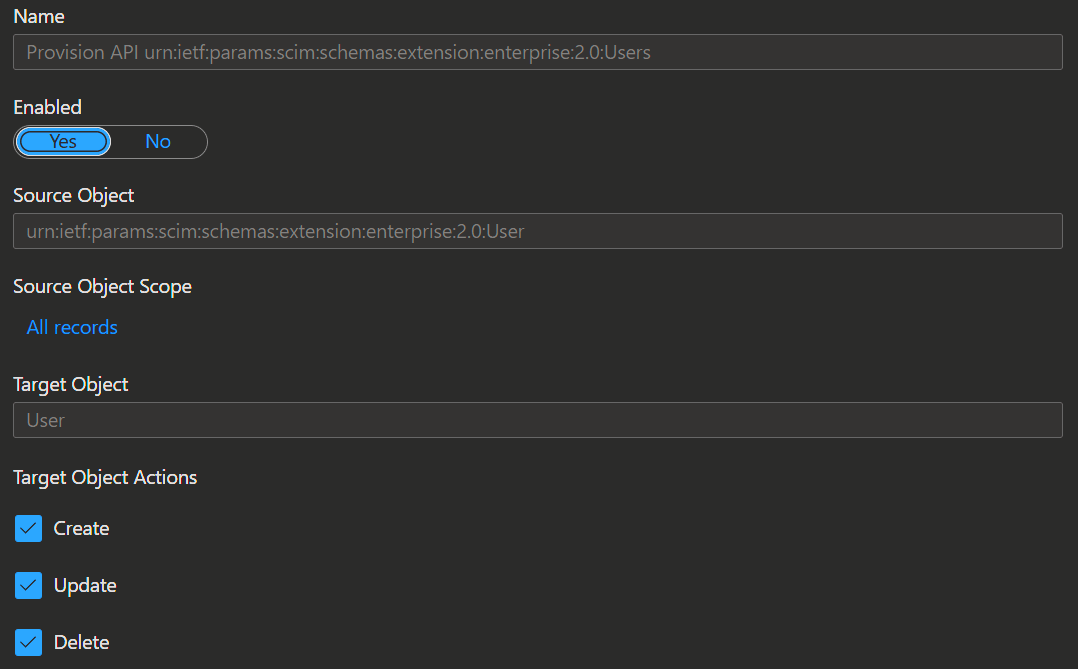Screen dimensions: 1078x669
Task: Focus the Source Object text field
Action: tap(538, 231)
